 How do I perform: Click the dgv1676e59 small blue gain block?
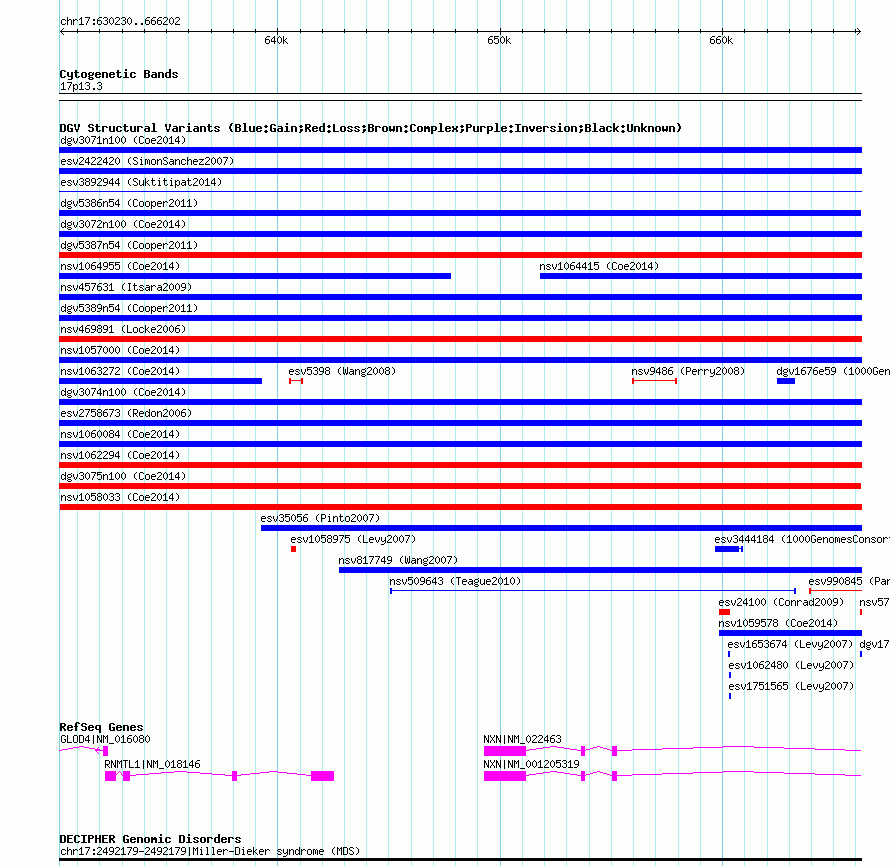[786, 381]
